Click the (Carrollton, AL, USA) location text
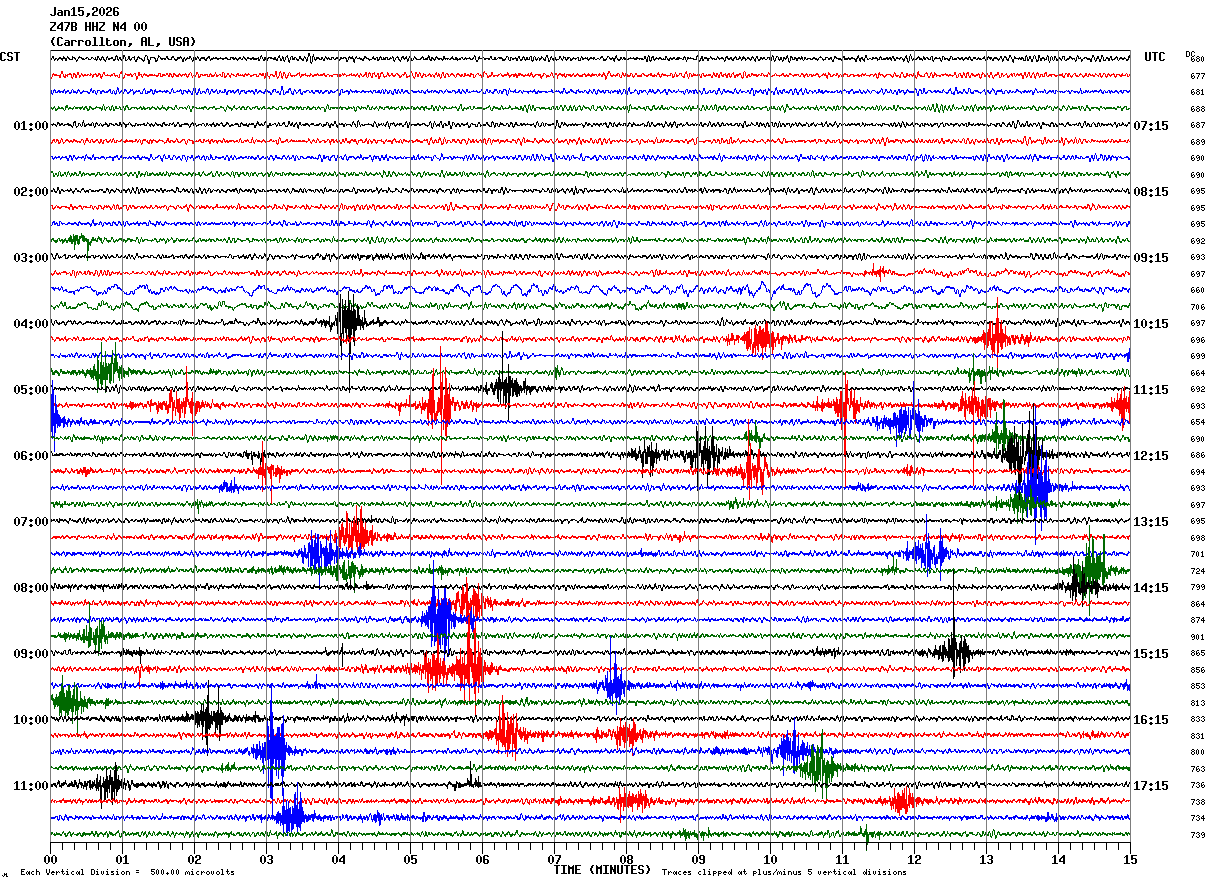The width and height of the screenshot is (1210, 886). coord(123,42)
